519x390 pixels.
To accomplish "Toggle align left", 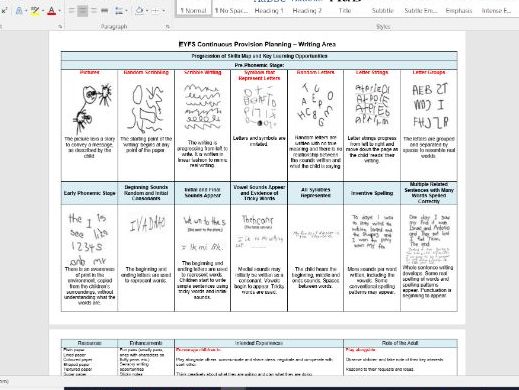I will pyautogui.click(x=72, y=11).
